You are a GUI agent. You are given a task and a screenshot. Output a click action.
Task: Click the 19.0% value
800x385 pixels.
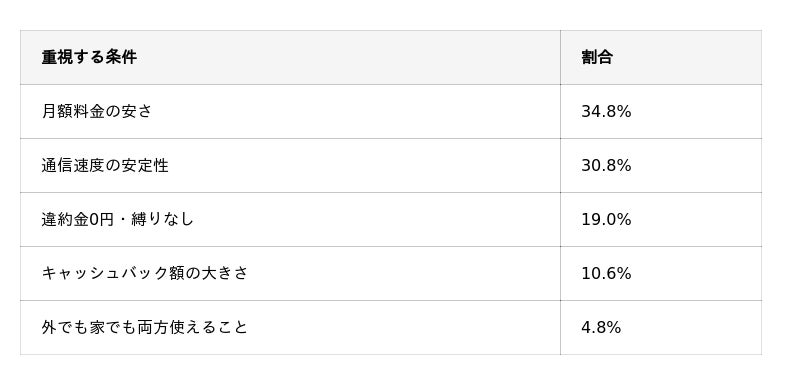pos(606,220)
